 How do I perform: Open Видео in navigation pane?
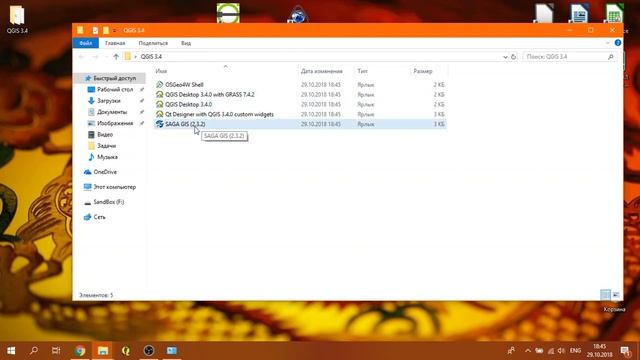105,134
